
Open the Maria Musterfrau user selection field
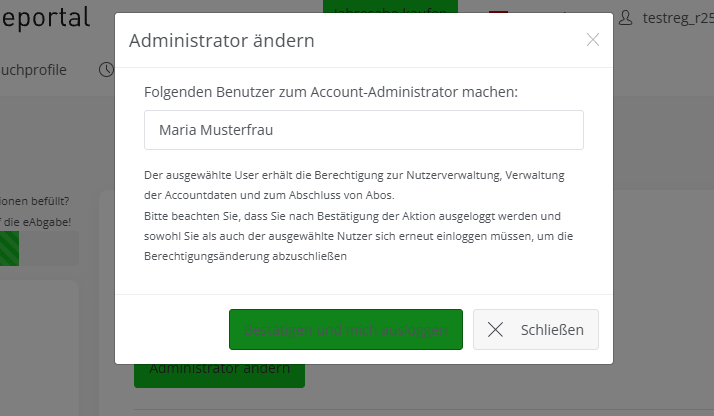[x=364, y=130]
